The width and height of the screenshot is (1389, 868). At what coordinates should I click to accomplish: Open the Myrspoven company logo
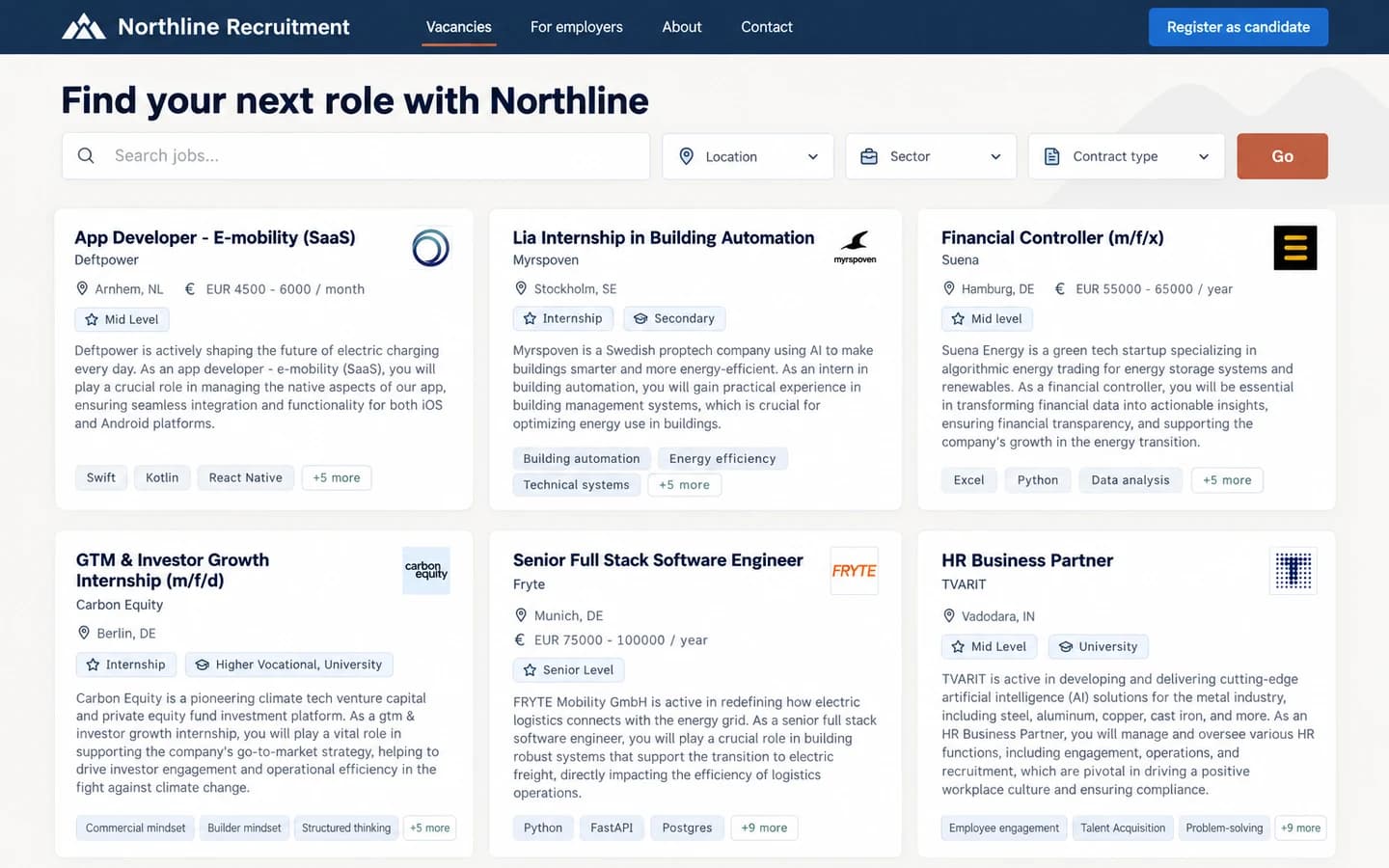[855, 248]
